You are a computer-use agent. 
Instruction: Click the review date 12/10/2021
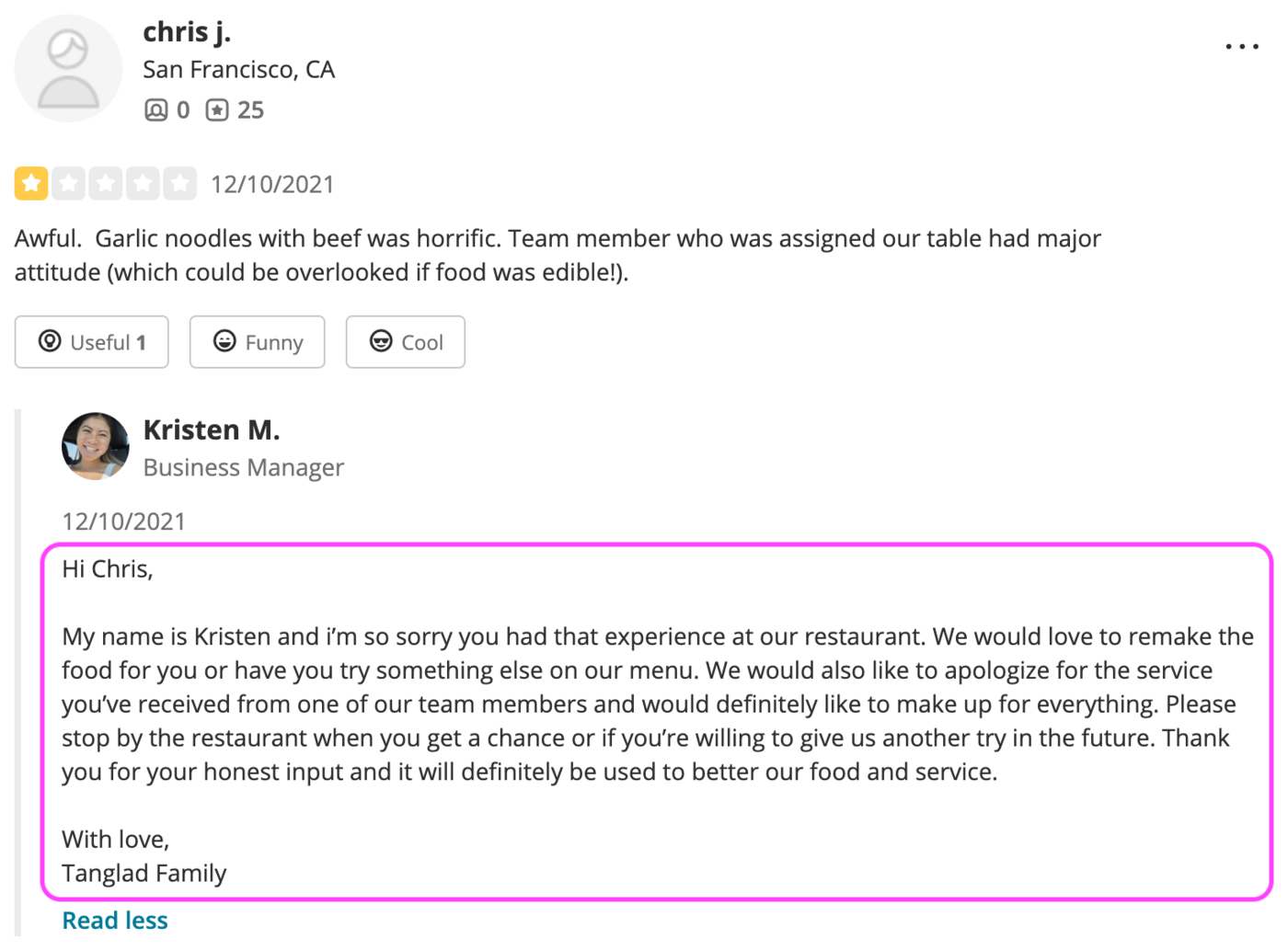coord(272,184)
